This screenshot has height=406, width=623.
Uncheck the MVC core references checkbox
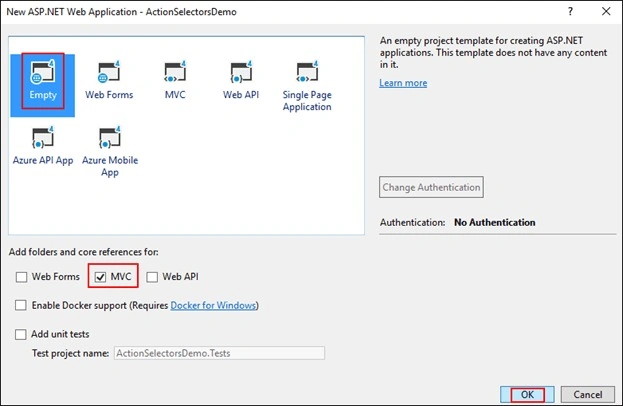(101, 277)
